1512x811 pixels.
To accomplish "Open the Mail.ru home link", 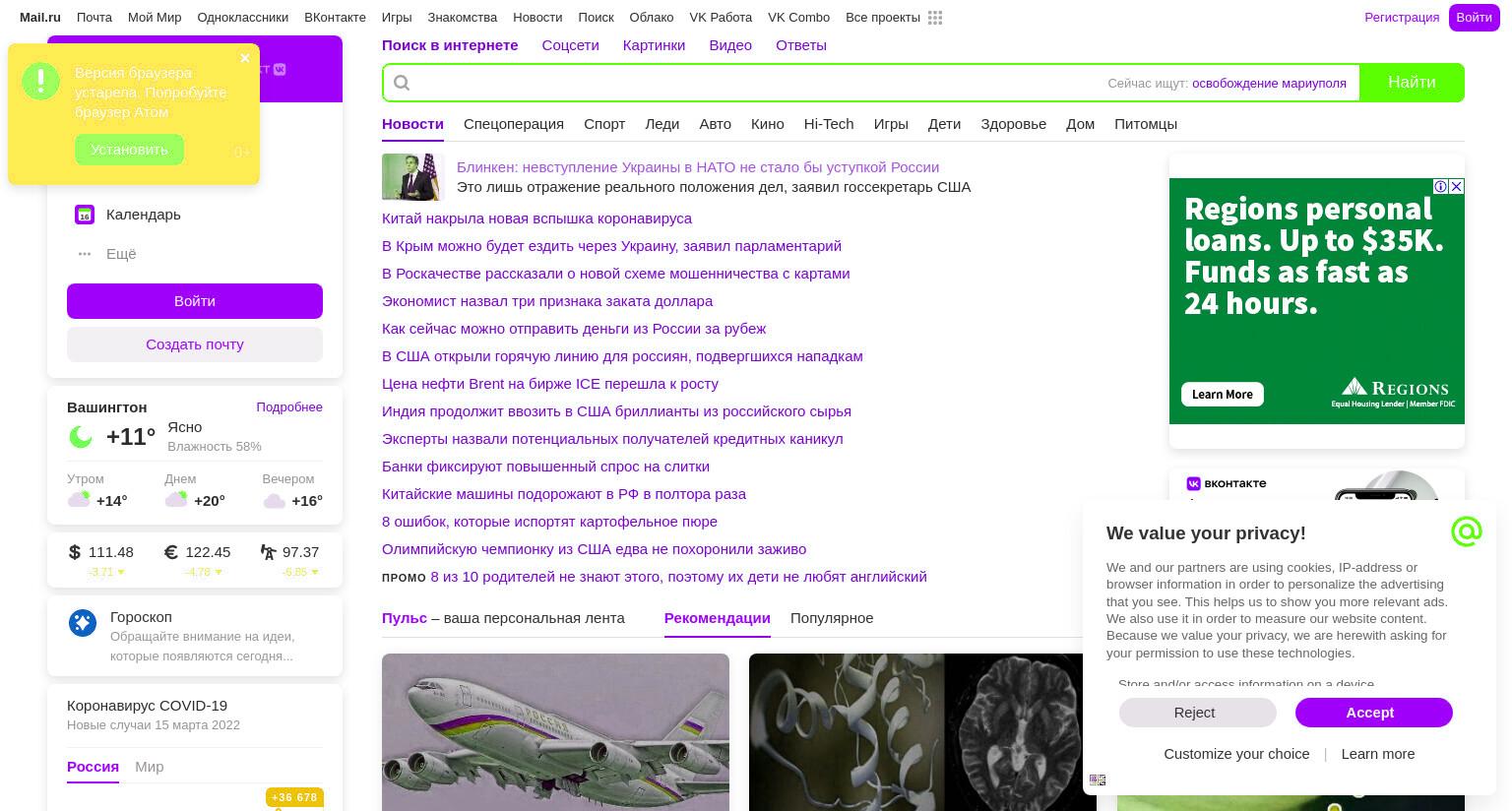I will coord(40,18).
